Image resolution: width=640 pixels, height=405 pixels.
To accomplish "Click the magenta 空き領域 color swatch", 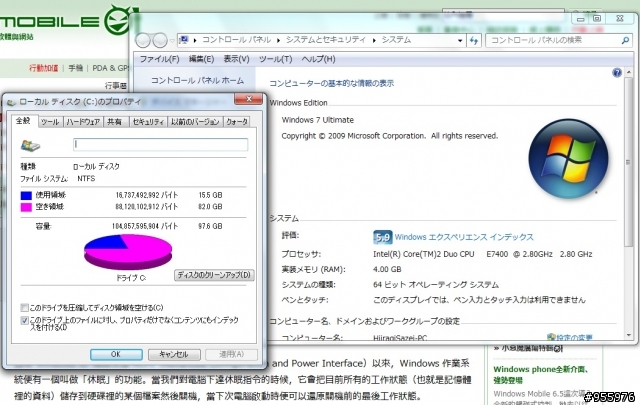I will click(26, 207).
